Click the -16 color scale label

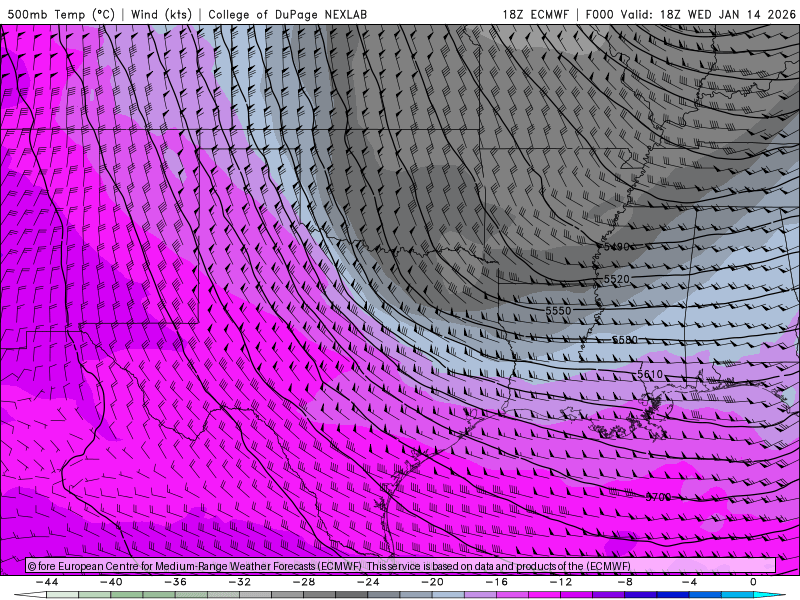pyautogui.click(x=497, y=582)
